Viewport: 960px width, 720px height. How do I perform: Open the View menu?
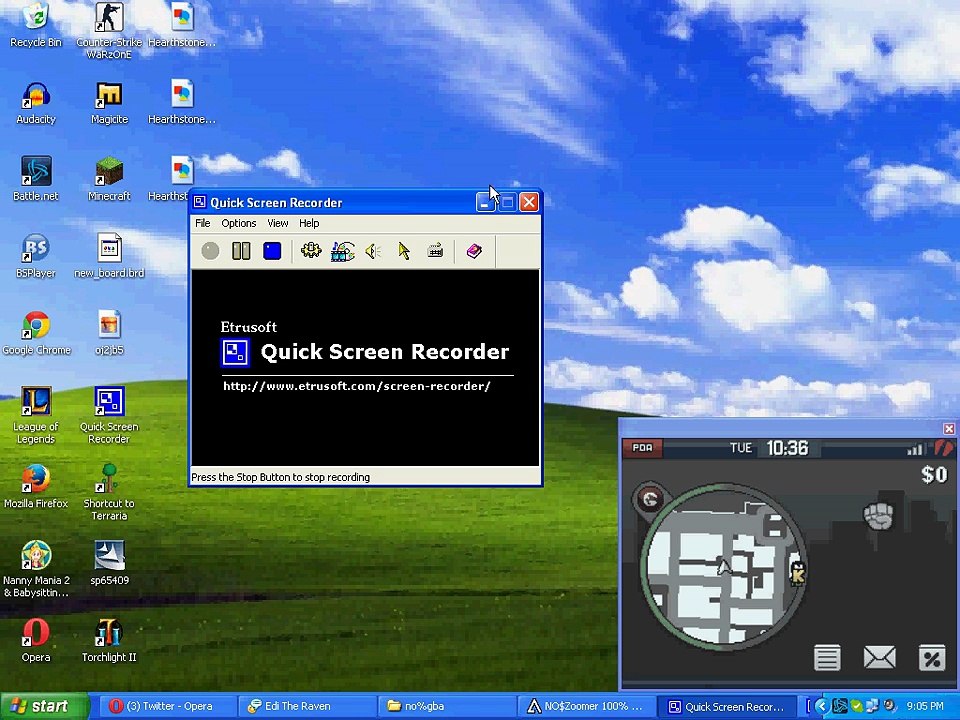click(278, 223)
